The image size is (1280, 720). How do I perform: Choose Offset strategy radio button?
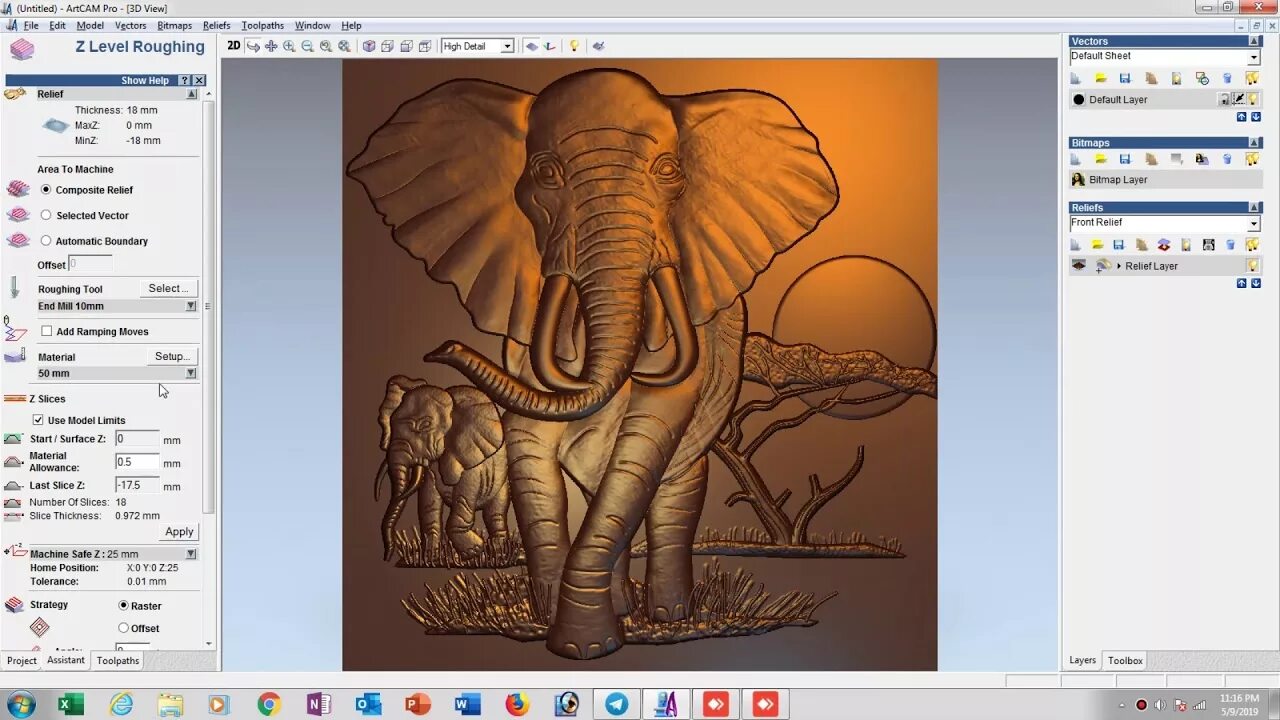point(124,628)
